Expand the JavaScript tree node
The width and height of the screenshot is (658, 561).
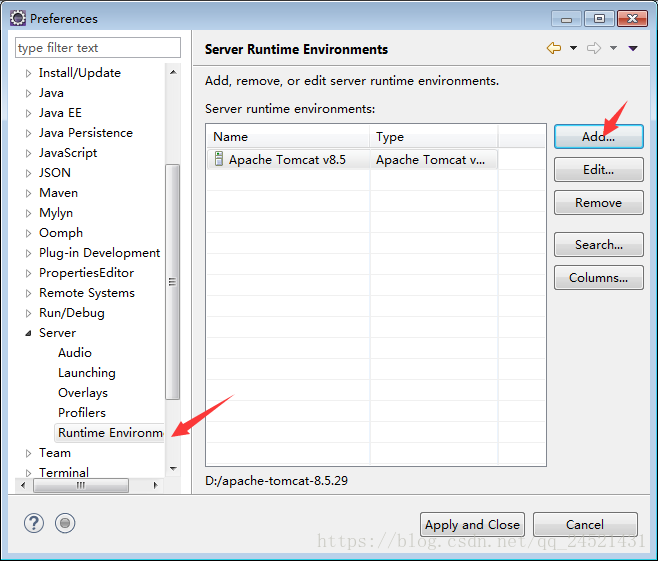pos(28,153)
